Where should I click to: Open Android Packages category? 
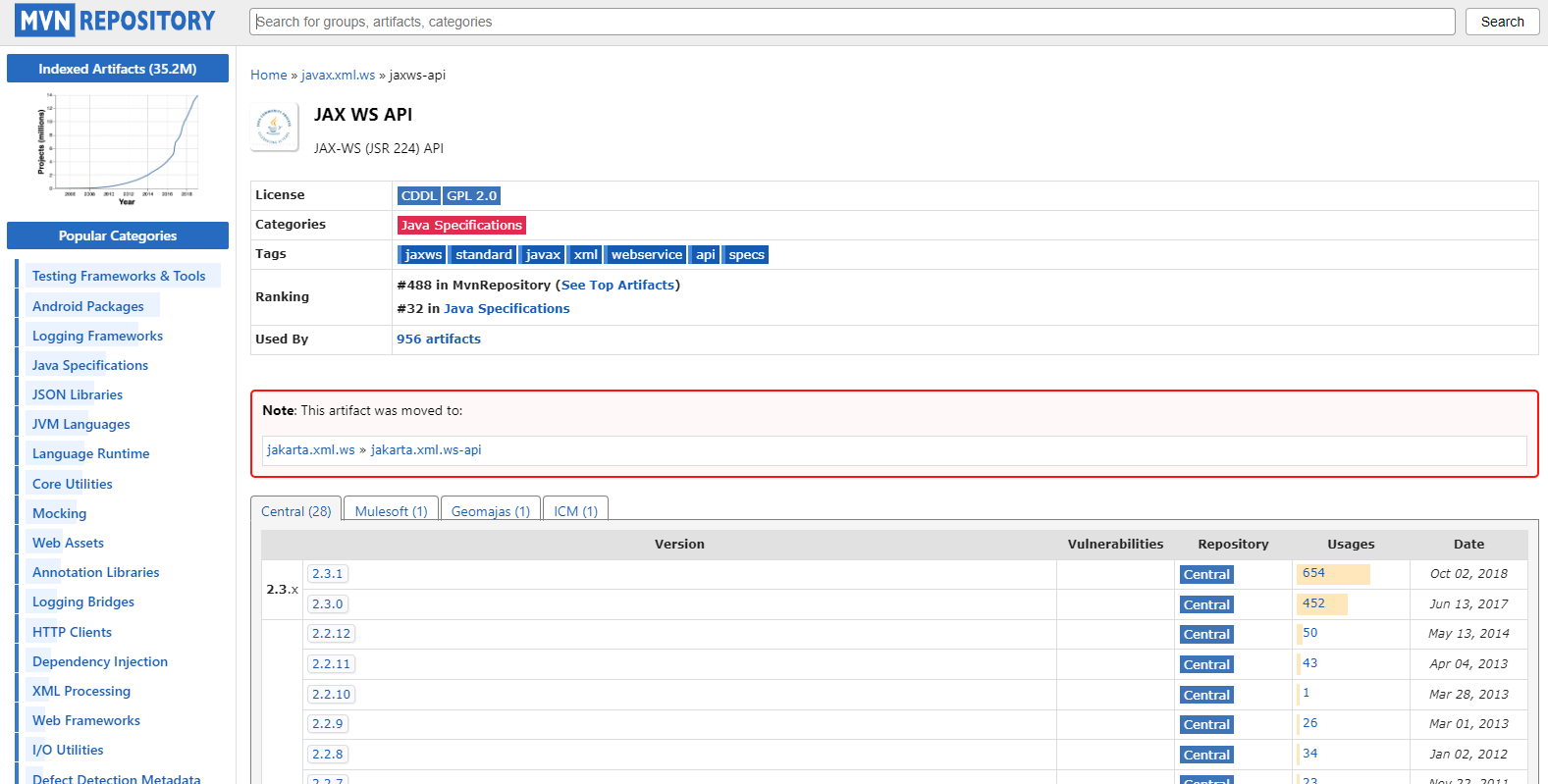point(88,306)
